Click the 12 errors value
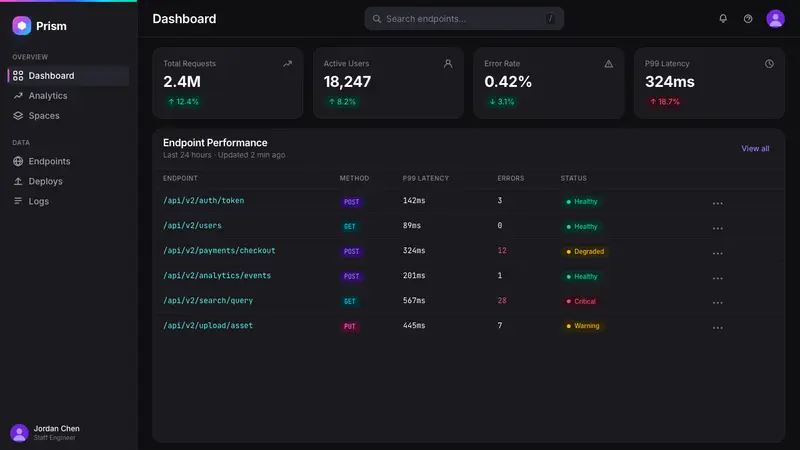Screen dimensions: 800x450 [502, 251]
